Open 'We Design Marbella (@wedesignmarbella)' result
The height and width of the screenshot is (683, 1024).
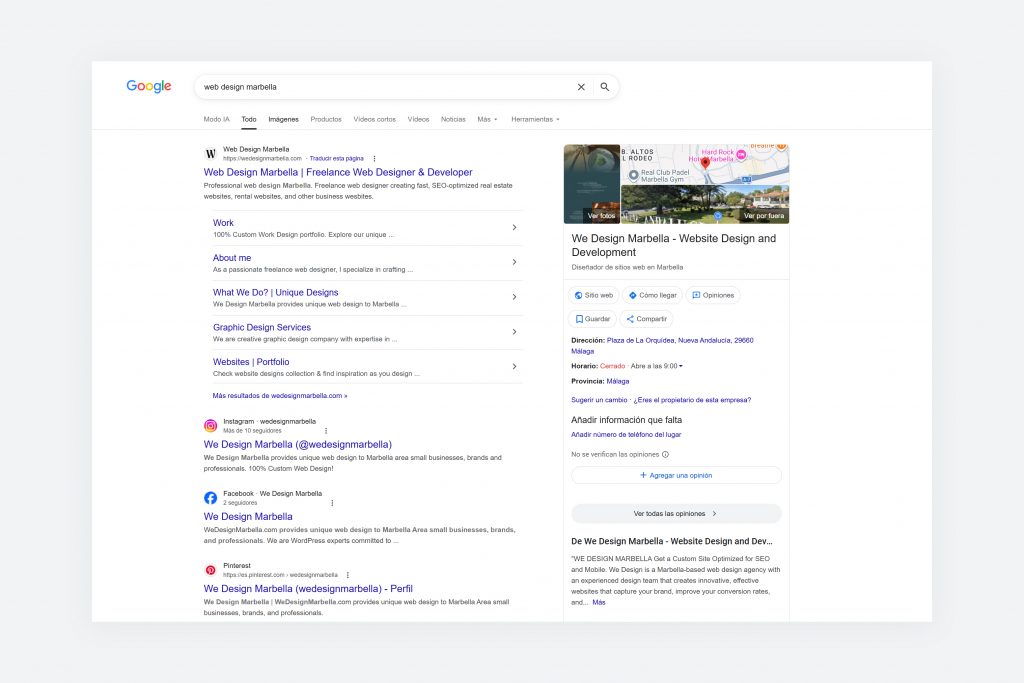click(298, 445)
